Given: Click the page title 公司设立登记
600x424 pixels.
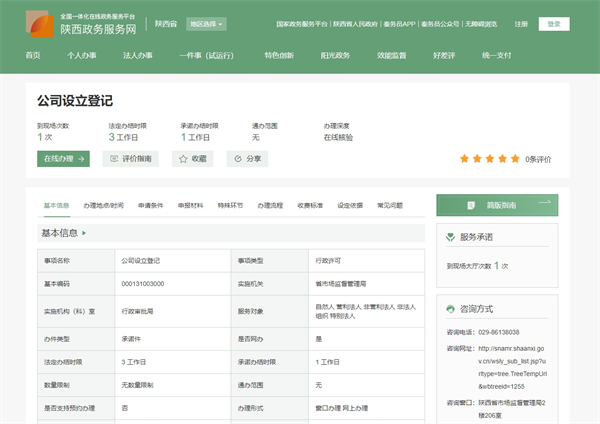Looking at the screenshot, I should (x=75, y=101).
